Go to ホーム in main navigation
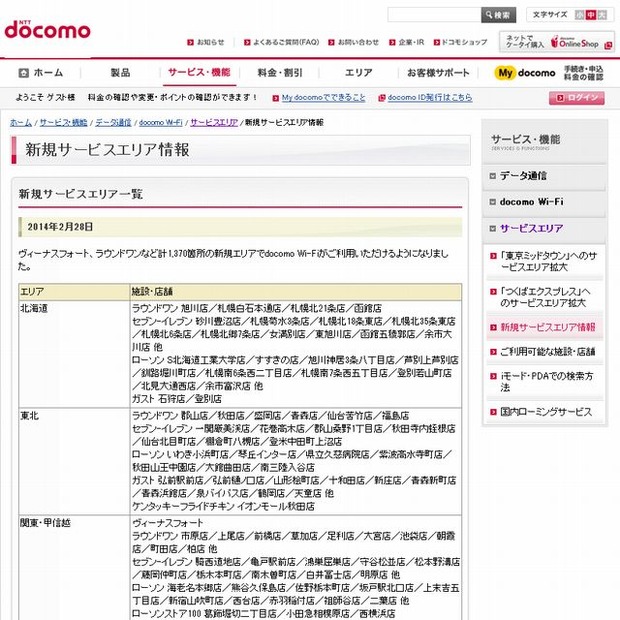The image size is (620, 620). [x=41, y=73]
